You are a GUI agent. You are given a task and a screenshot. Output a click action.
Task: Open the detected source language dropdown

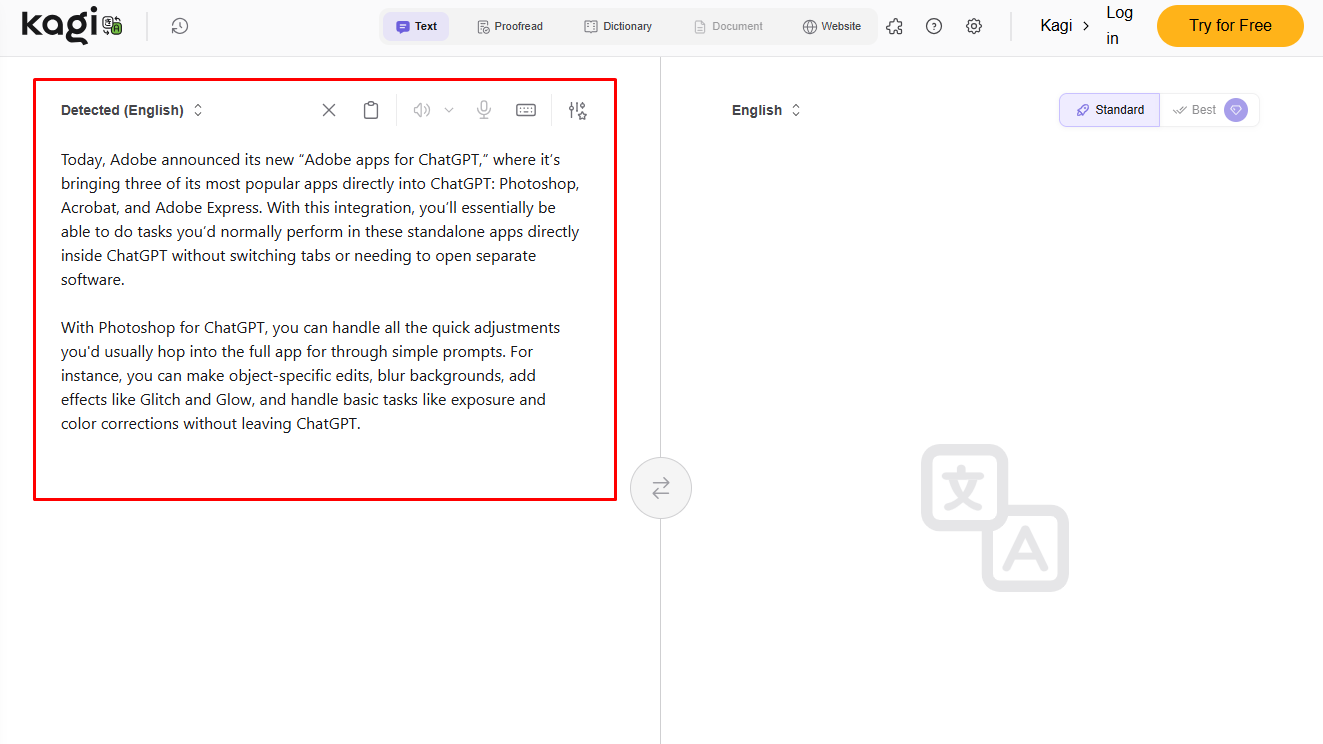click(x=132, y=110)
